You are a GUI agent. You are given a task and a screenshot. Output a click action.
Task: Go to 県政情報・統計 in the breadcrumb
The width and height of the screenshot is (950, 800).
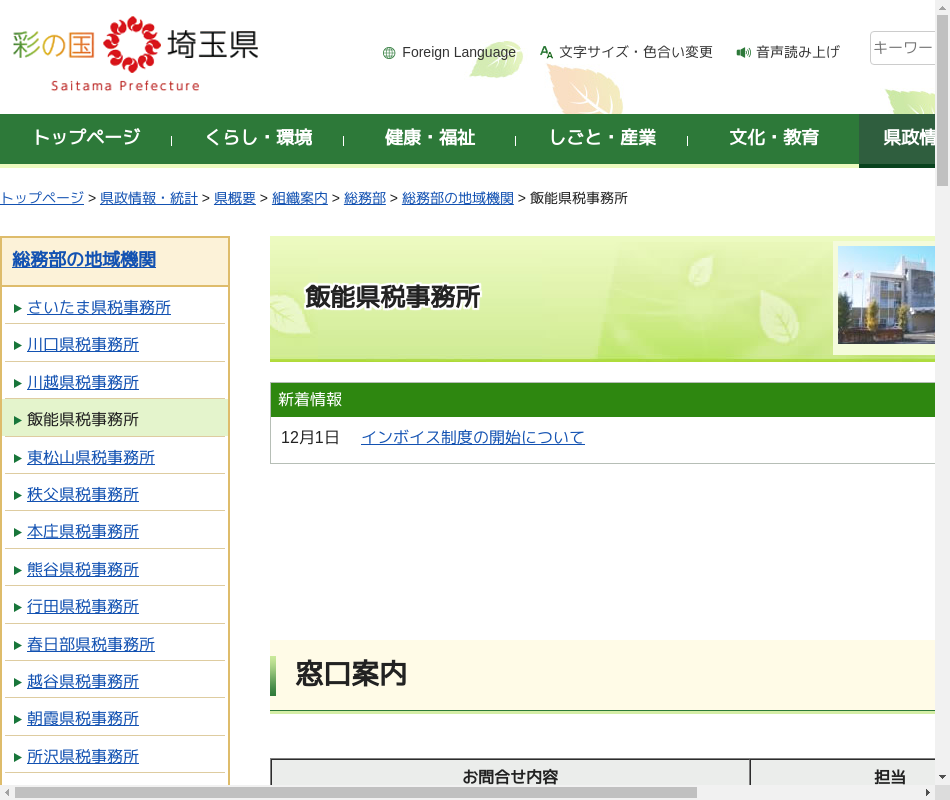coord(148,198)
